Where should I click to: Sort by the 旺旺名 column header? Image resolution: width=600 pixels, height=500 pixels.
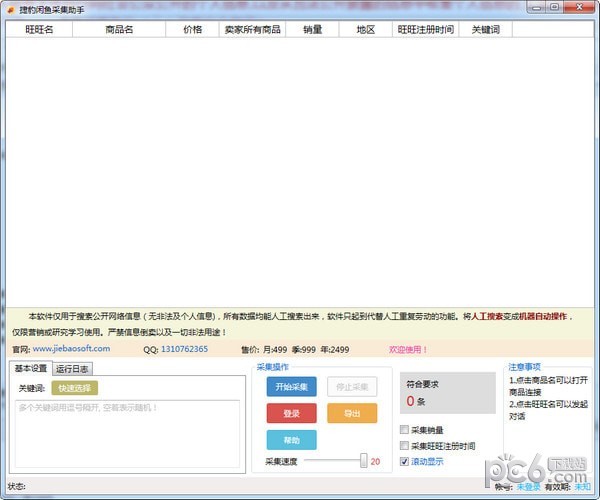(x=39, y=29)
